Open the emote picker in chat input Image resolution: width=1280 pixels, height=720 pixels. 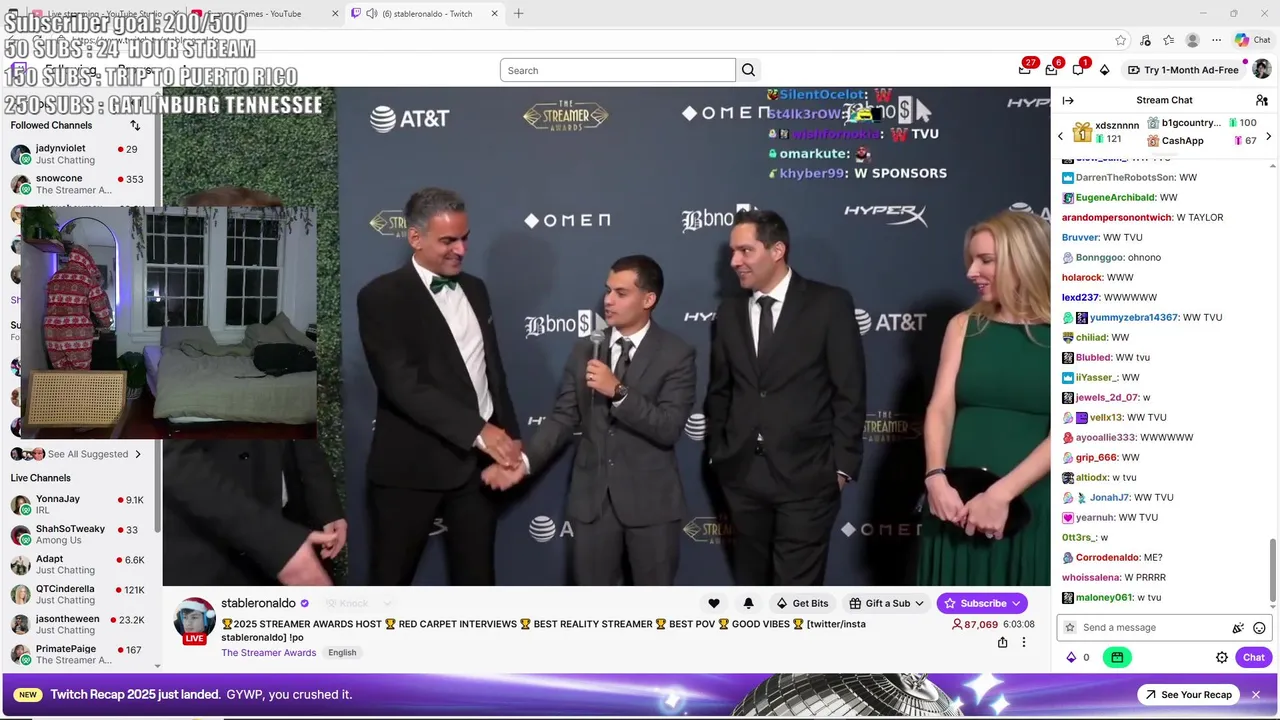[x=1259, y=628]
